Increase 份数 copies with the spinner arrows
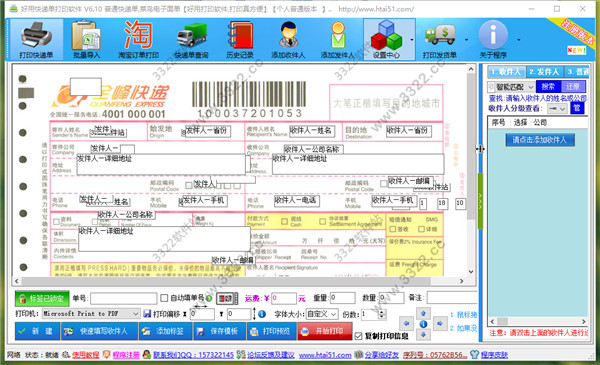Viewport: 600px width, 365px height. coord(381,312)
